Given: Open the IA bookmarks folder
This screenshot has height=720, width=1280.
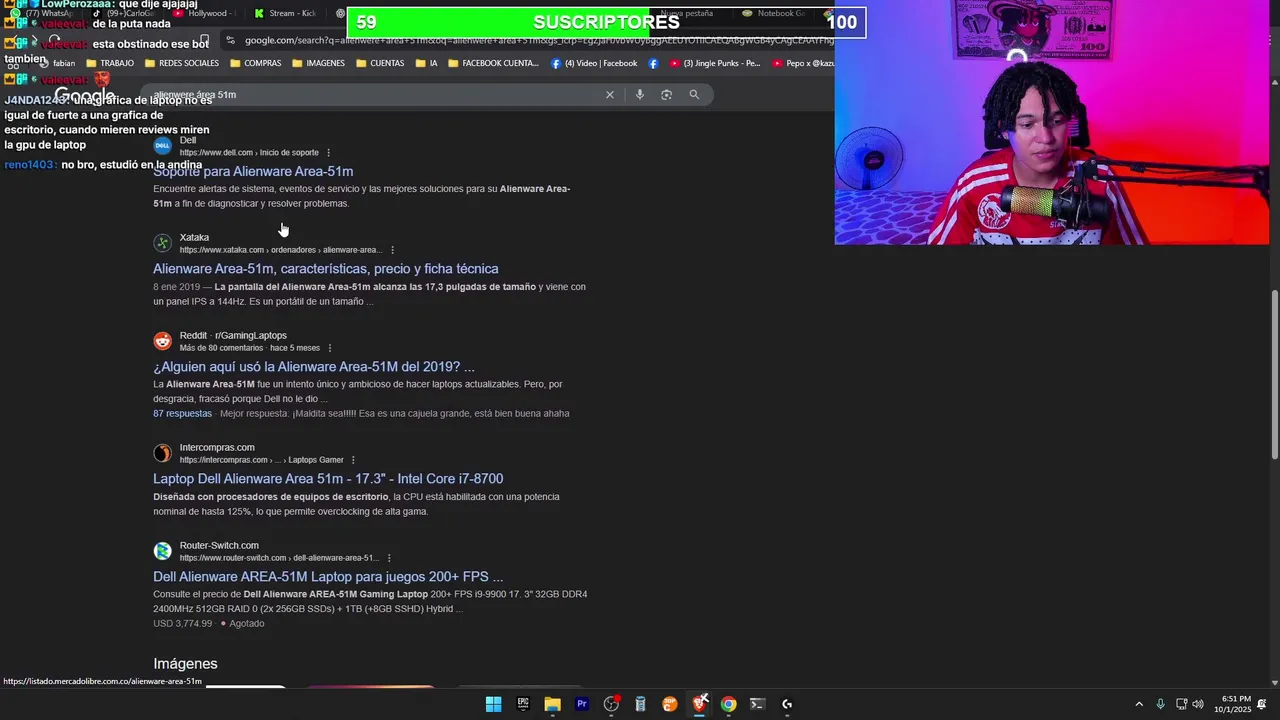Looking at the screenshot, I should (425, 63).
